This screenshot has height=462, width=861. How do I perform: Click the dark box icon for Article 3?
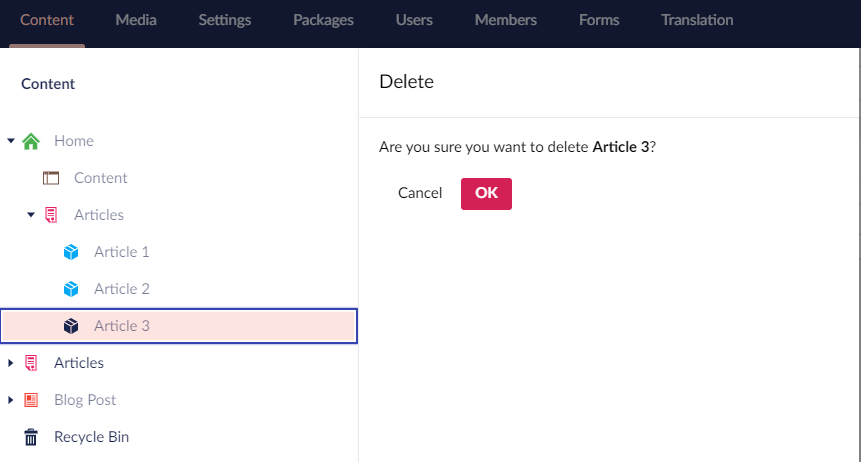tap(71, 326)
